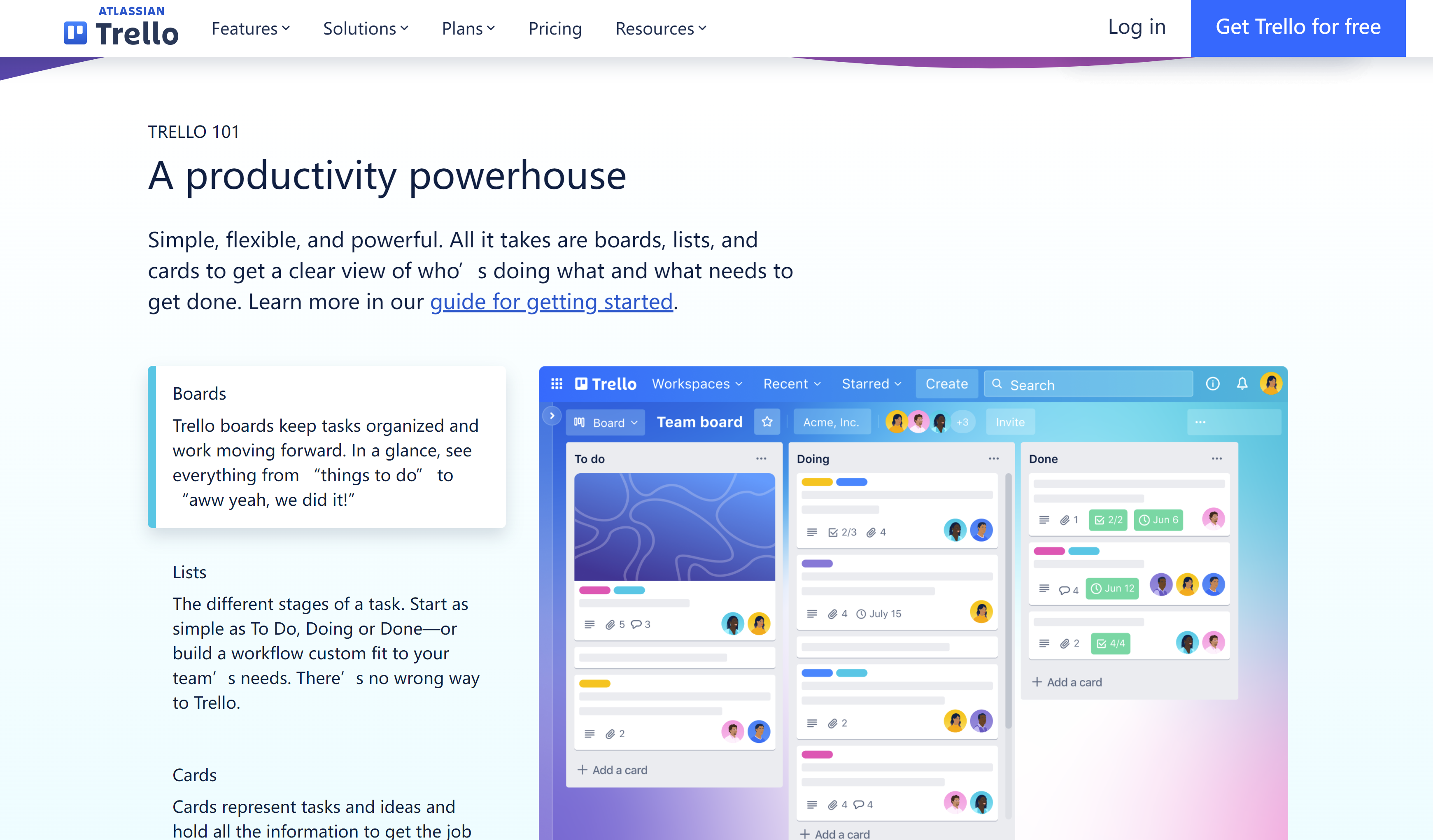Click the user avatar profile icon
This screenshot has width=1433, height=840.
click(x=1270, y=384)
